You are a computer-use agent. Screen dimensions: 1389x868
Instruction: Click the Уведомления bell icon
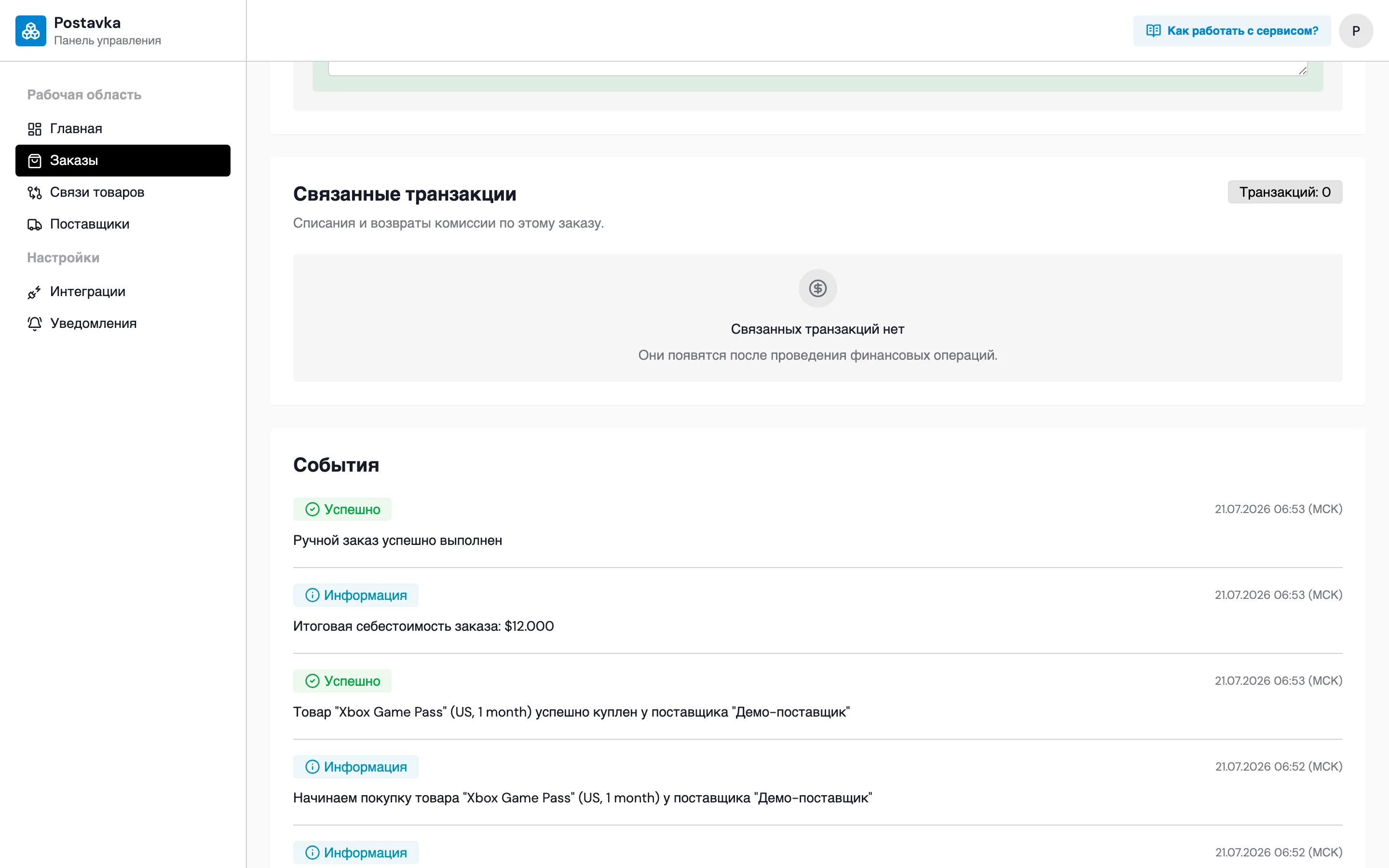point(34,324)
